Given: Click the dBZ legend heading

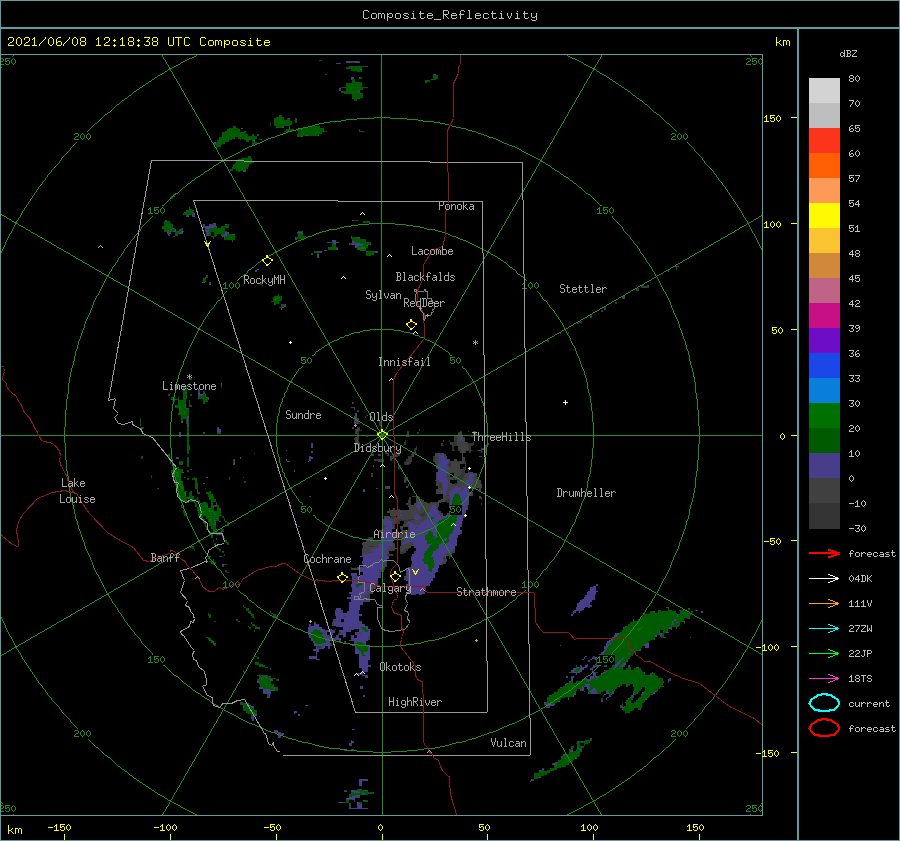Looking at the screenshot, I should pyautogui.click(x=848, y=53).
